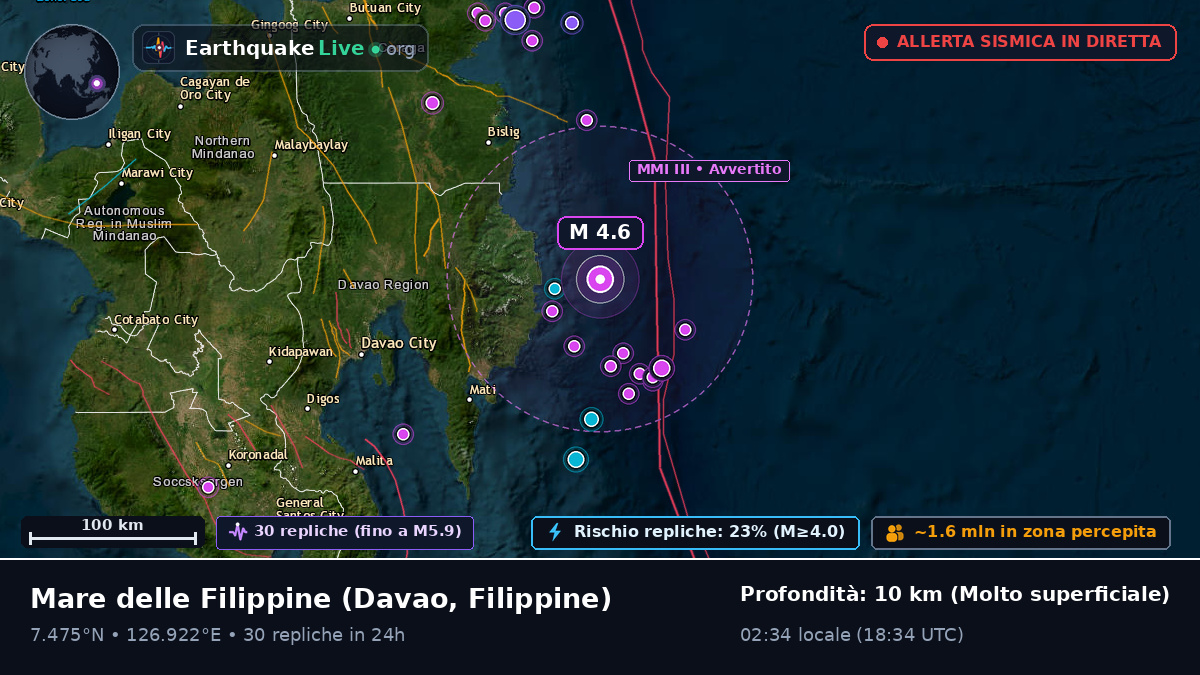
Task: Click the "7.475°N • 126.922°E" coordinates line
Action: (126, 635)
